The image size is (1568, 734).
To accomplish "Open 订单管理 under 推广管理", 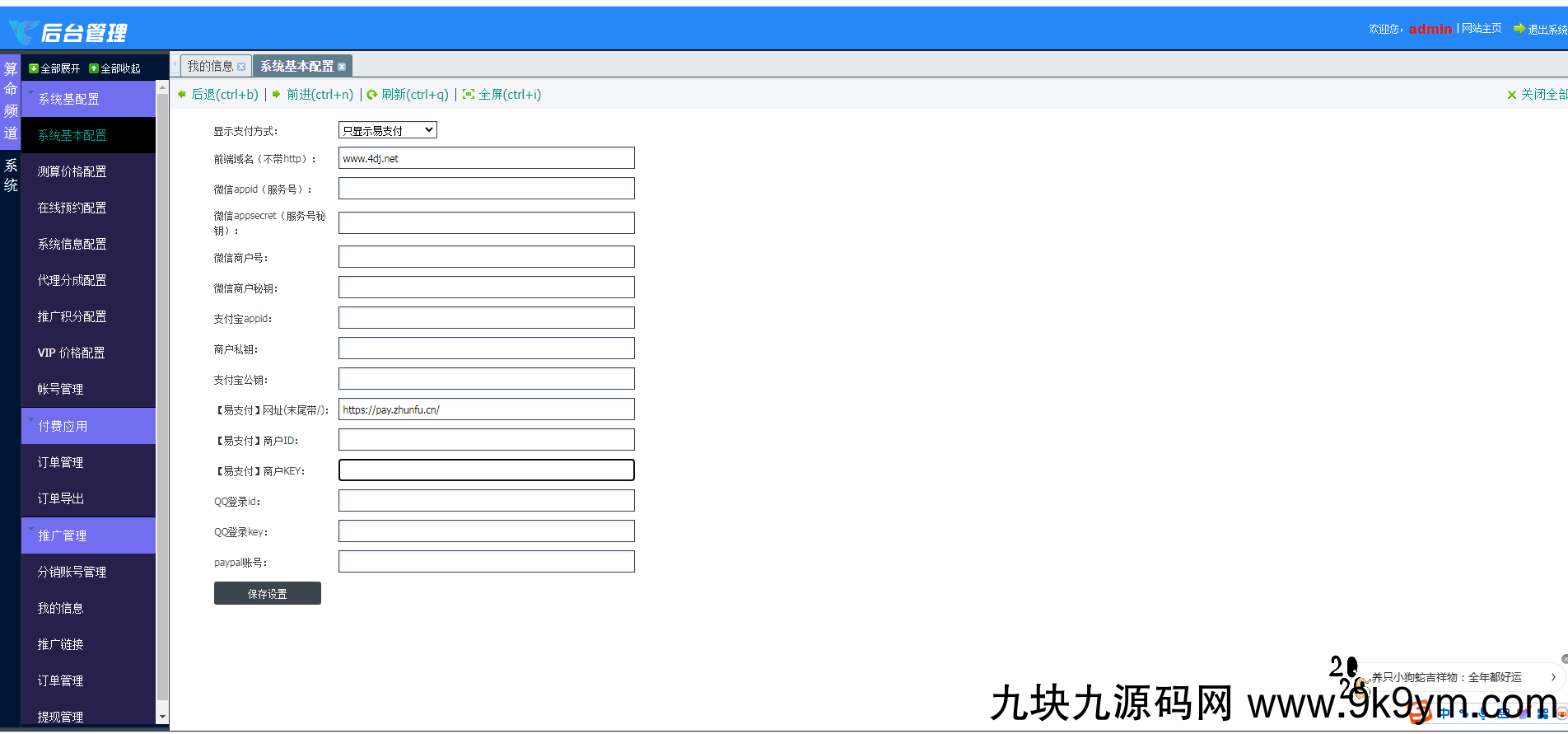I will (88, 680).
